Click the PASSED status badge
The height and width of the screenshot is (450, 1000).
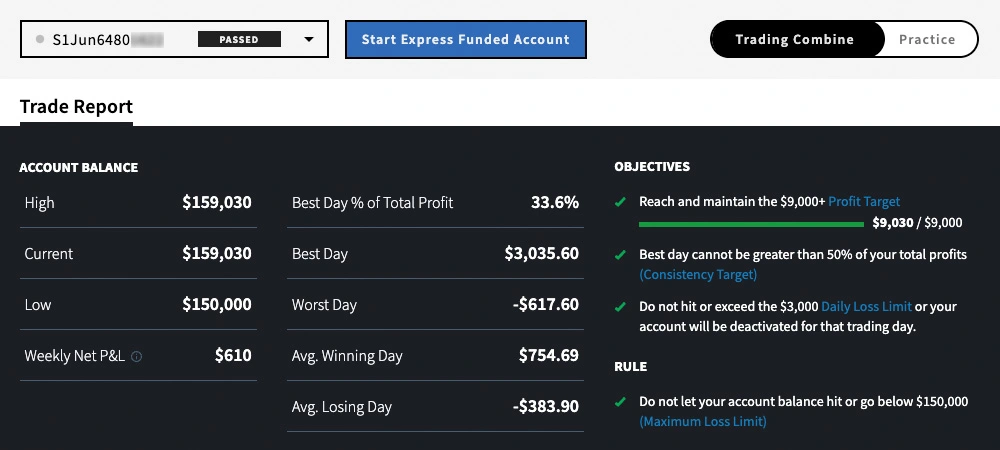click(x=239, y=40)
